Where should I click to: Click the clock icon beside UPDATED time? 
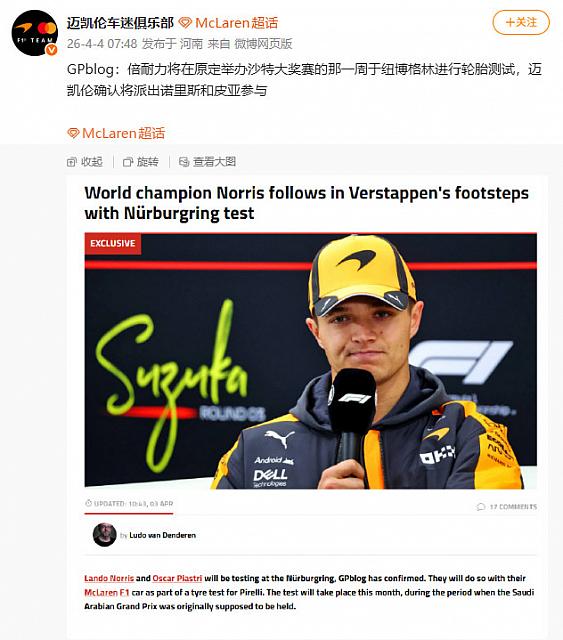88,503
